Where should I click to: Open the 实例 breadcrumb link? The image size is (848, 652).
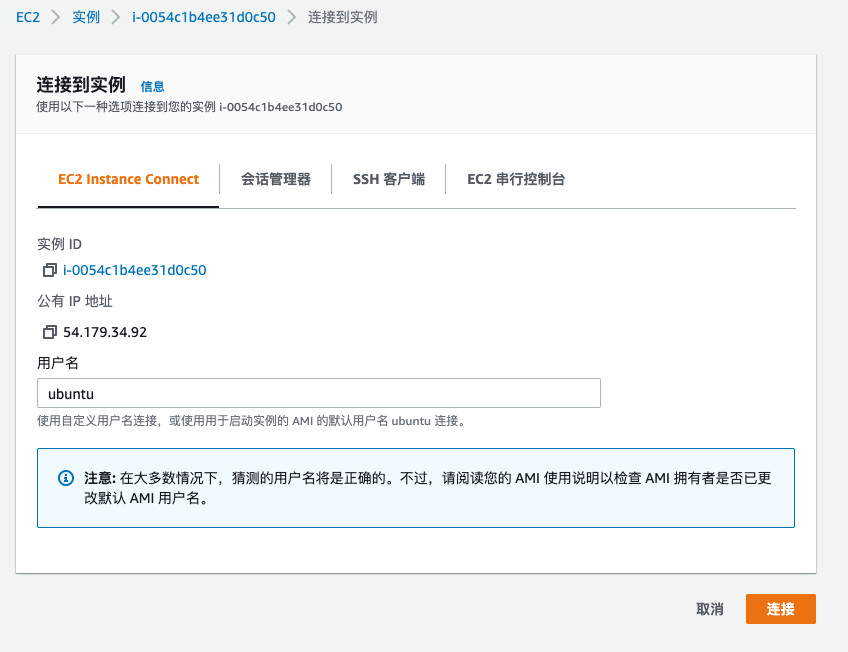pyautogui.click(x=86, y=17)
